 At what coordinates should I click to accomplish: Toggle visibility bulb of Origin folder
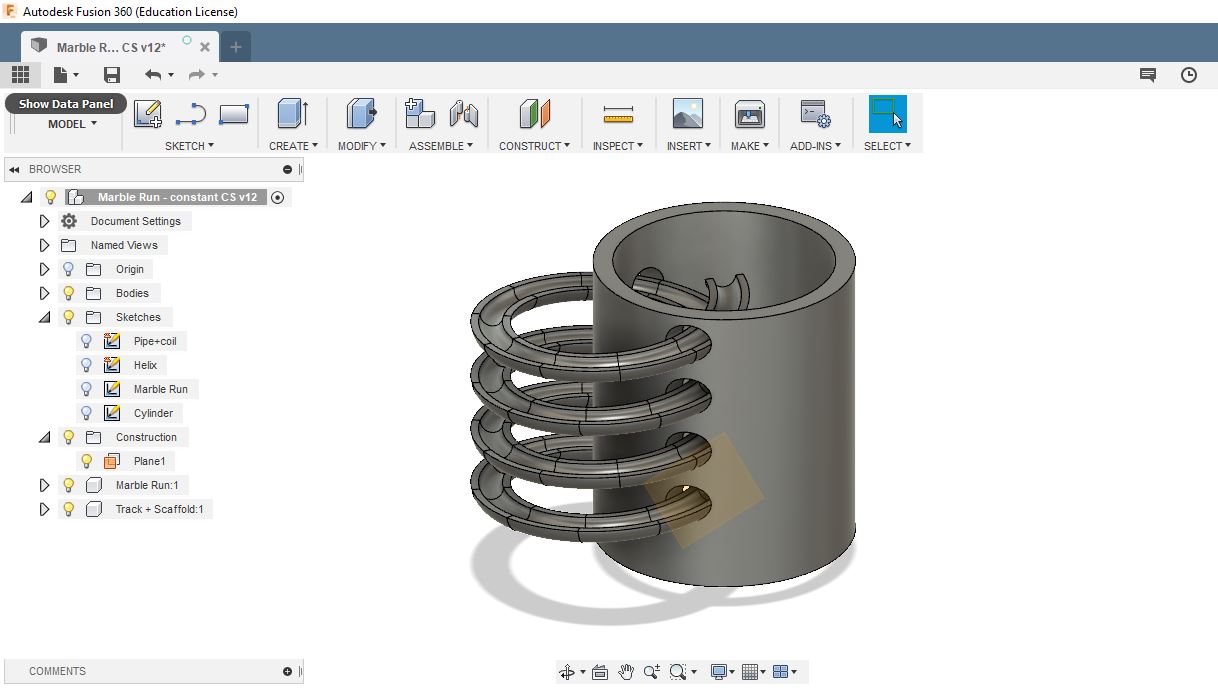[x=68, y=269]
